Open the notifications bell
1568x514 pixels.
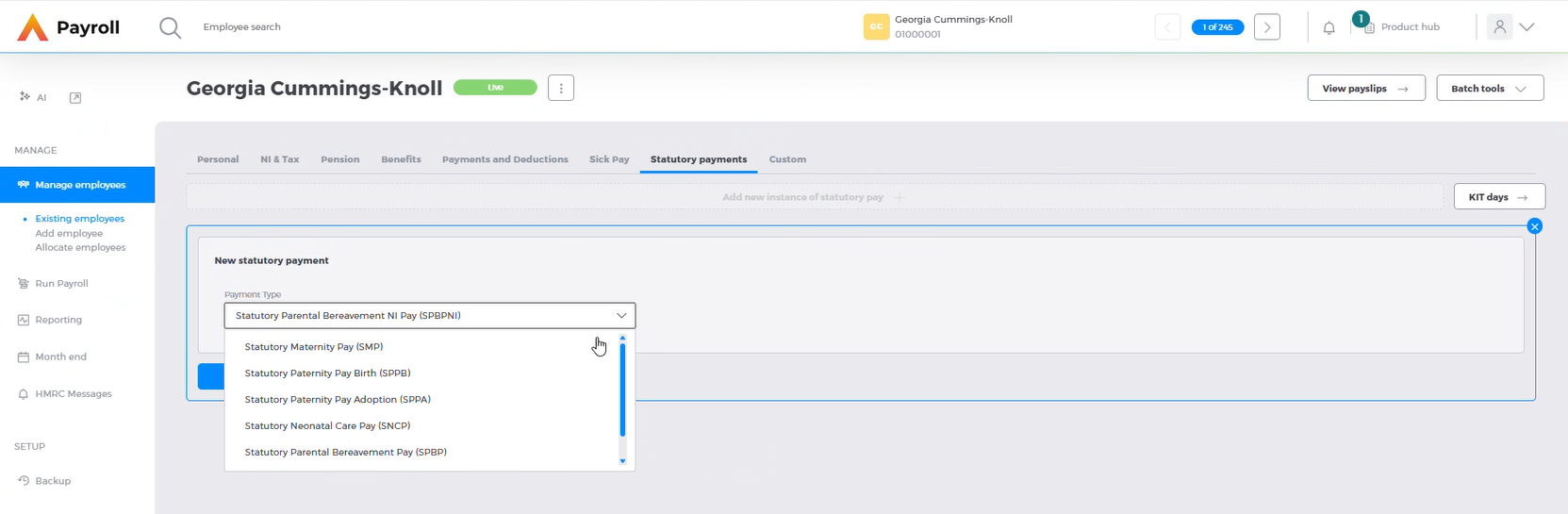pyautogui.click(x=1329, y=27)
